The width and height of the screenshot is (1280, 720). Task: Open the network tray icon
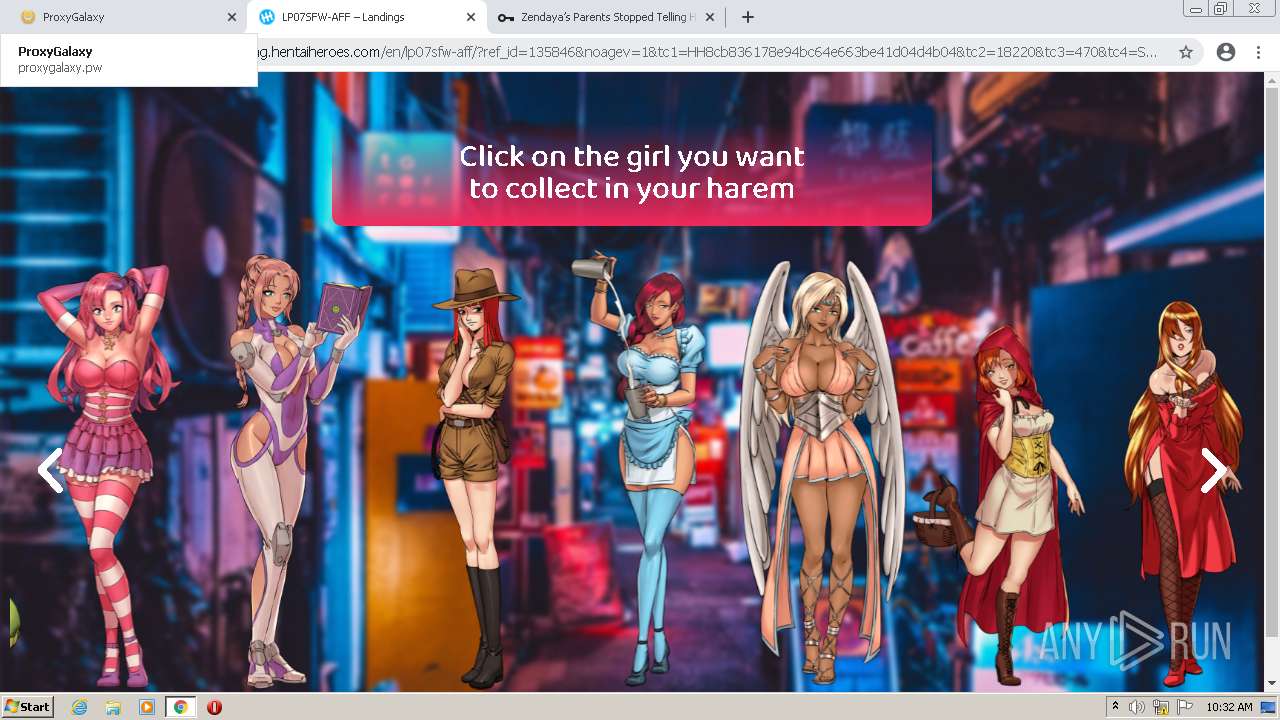point(1161,707)
